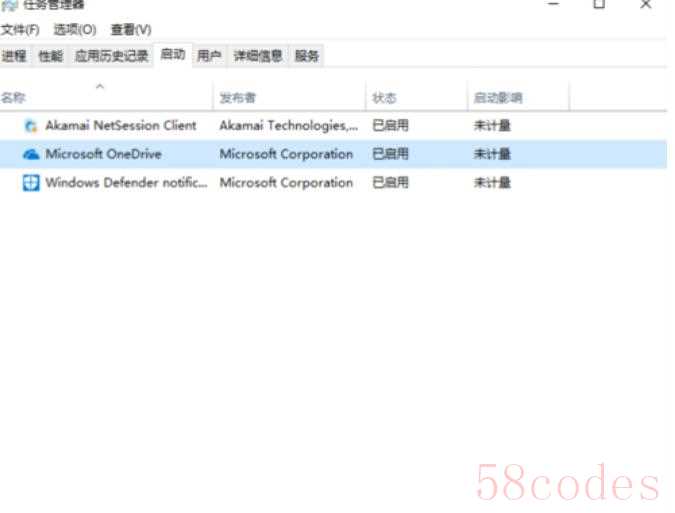This screenshot has width=675, height=513.
Task: Click 已启用 status in Akamai row
Action: [390, 126]
